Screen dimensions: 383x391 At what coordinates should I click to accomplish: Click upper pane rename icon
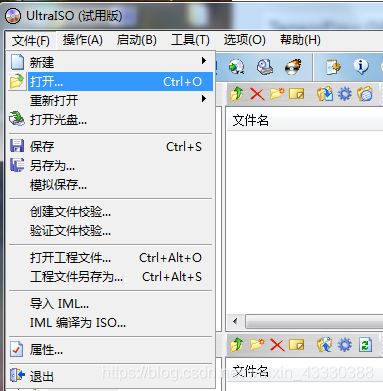pos(297,94)
